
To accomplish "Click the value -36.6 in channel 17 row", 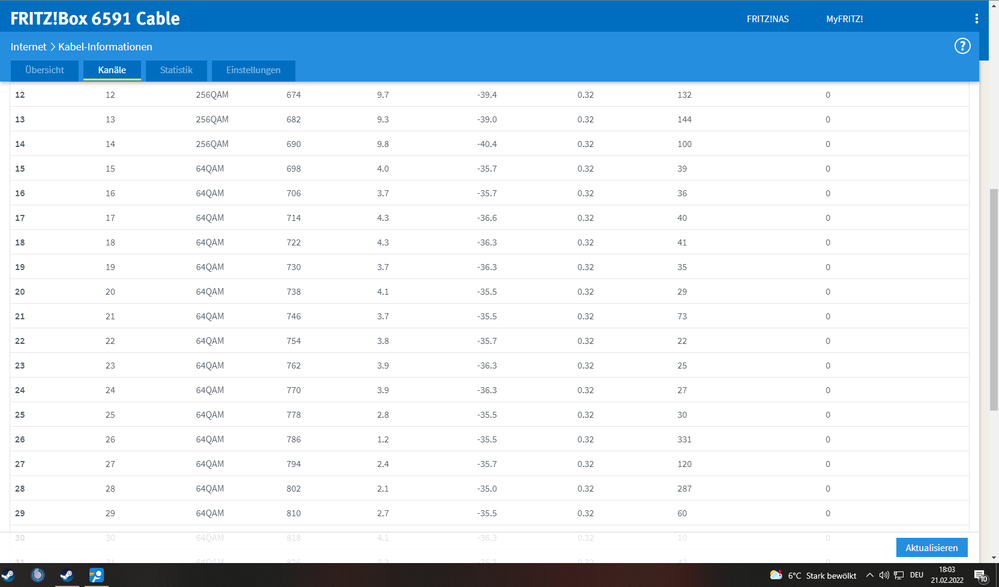I will pos(487,218).
